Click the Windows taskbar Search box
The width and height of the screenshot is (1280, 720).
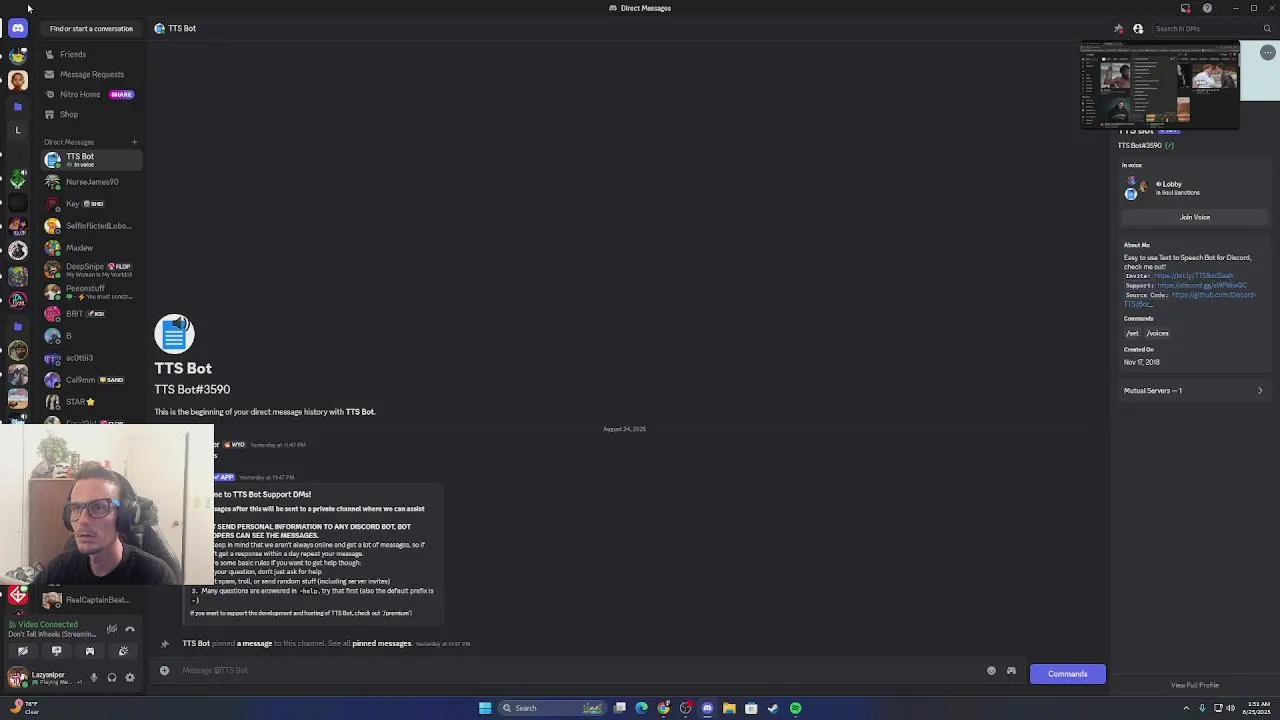pyautogui.click(x=554, y=708)
